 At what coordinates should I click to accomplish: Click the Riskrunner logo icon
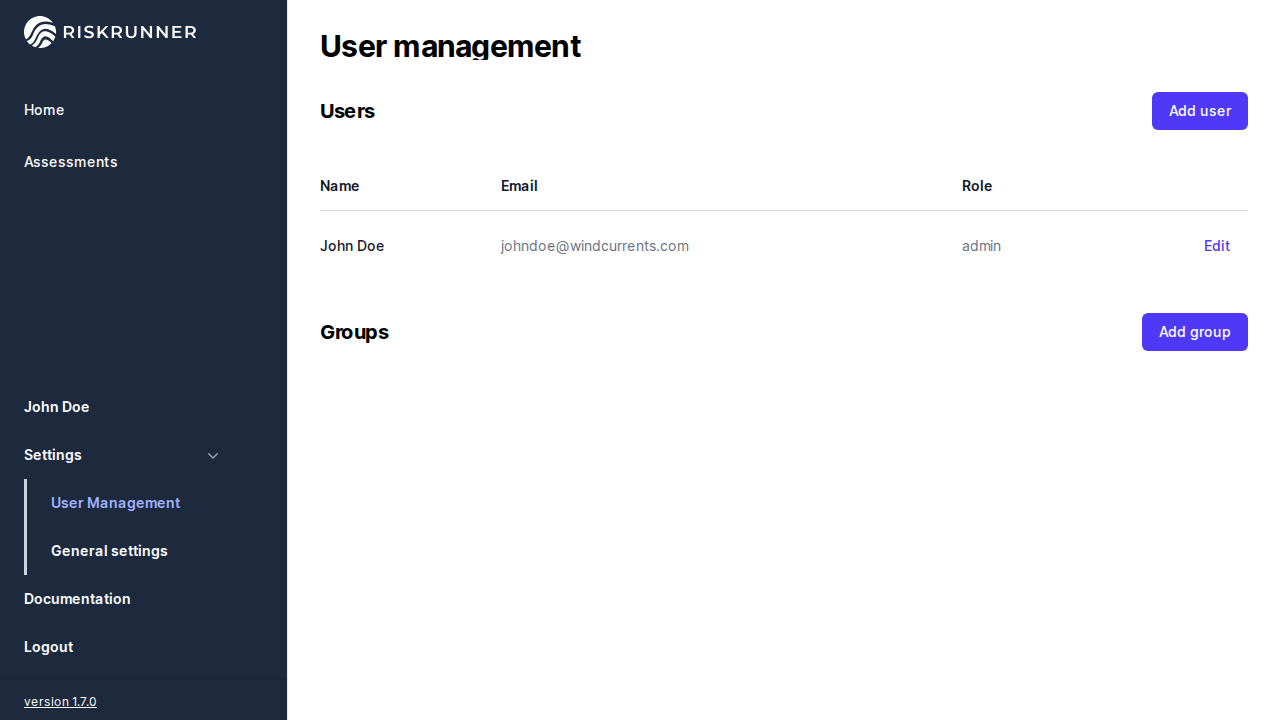[x=40, y=32]
